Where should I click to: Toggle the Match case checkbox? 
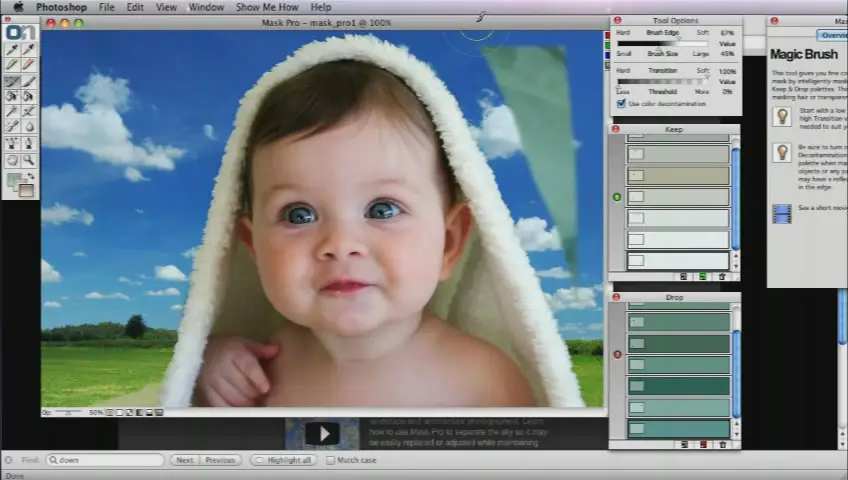click(x=330, y=460)
